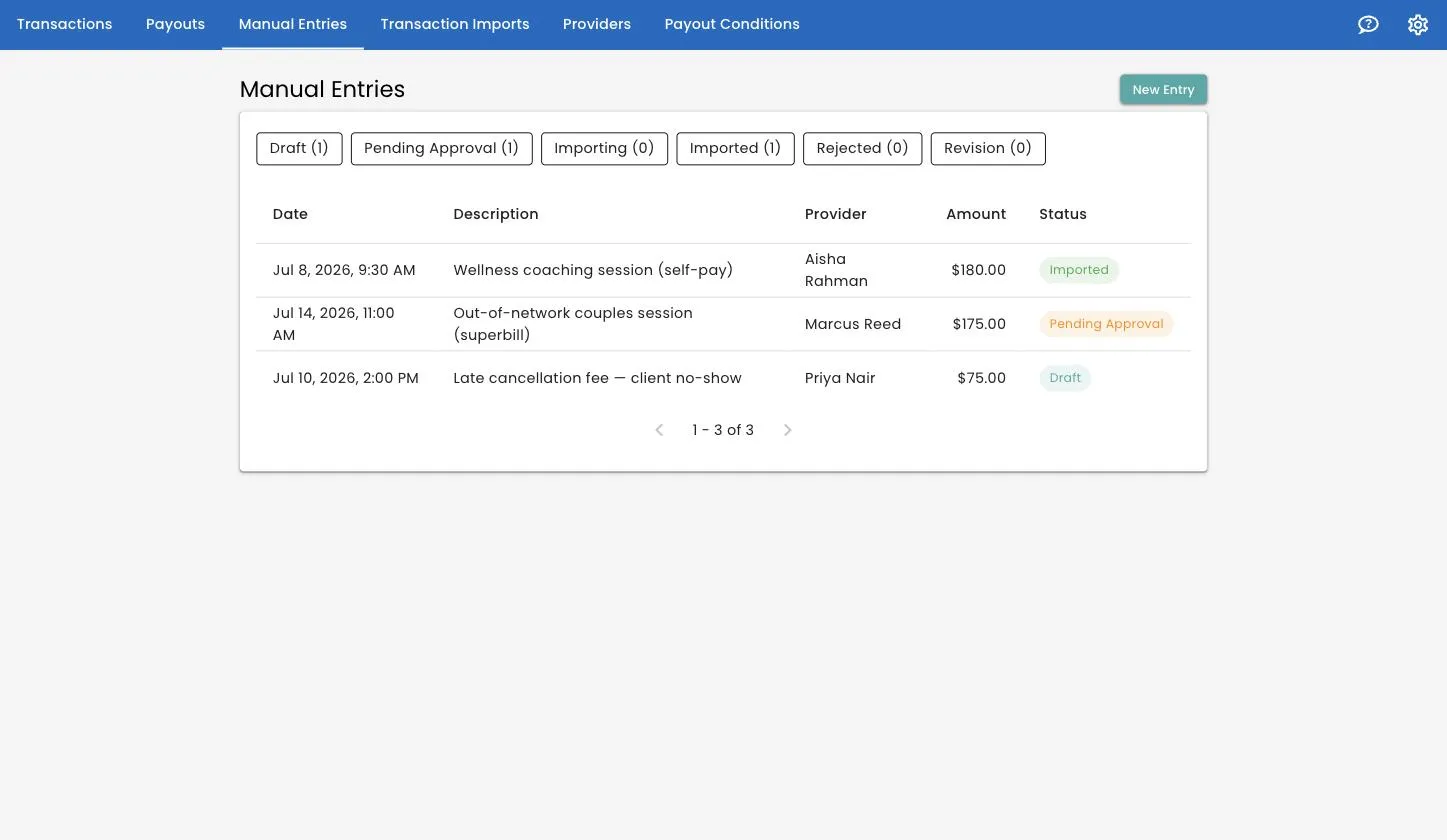
Task: Switch to the Payouts tab
Action: tap(175, 24)
